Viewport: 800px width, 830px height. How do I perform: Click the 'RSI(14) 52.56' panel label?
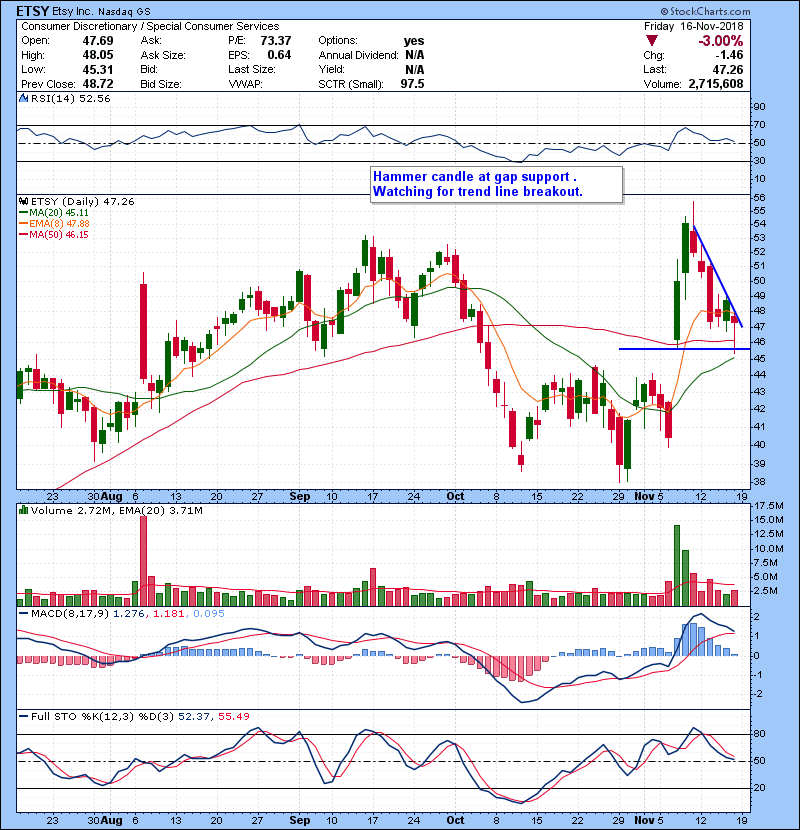click(70, 98)
